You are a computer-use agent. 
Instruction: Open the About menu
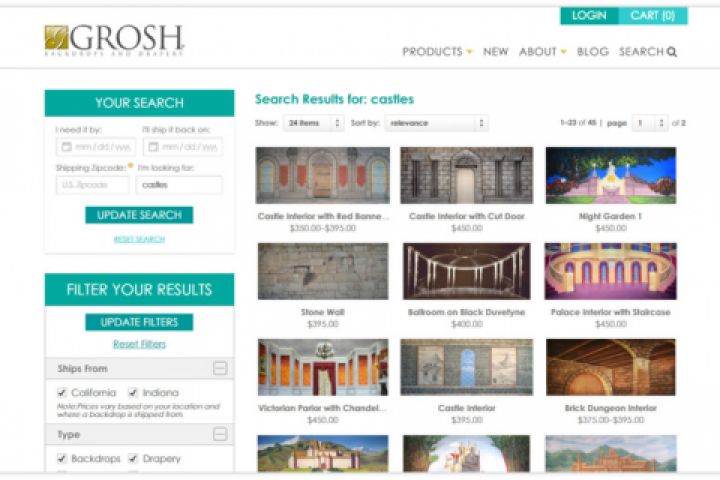543,52
